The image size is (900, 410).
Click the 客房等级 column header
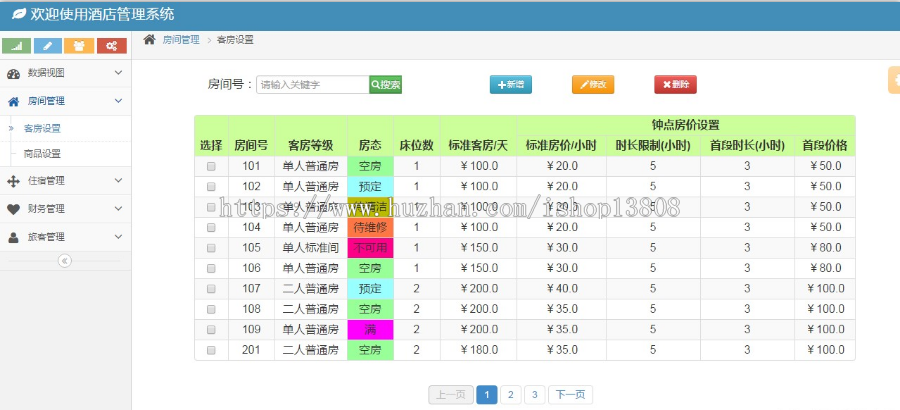311,145
